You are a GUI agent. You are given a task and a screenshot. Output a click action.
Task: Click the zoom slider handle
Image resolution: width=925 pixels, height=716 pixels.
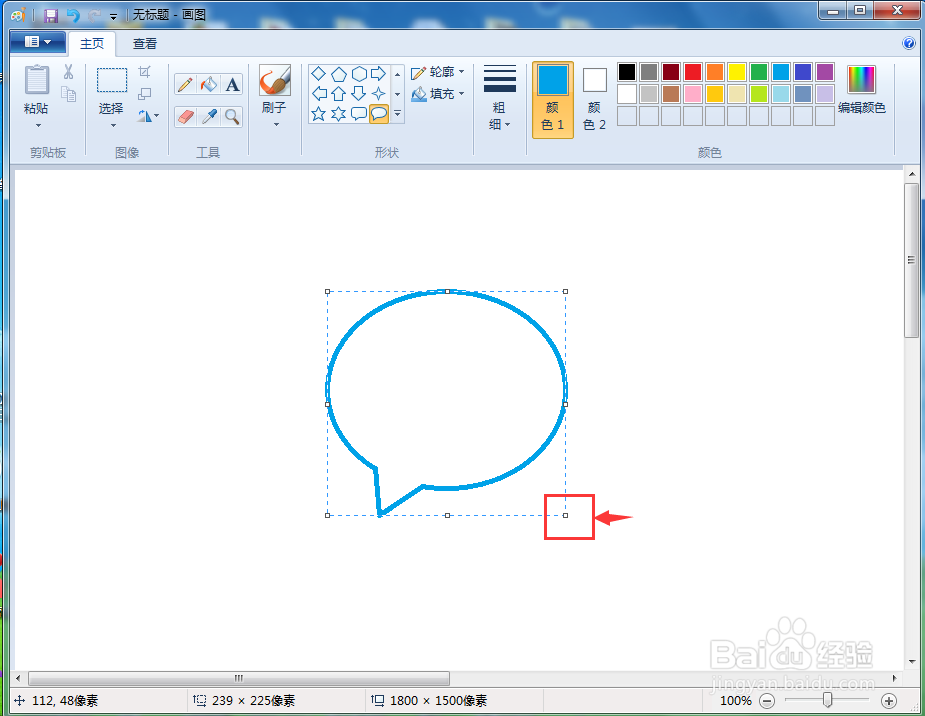tap(828, 700)
